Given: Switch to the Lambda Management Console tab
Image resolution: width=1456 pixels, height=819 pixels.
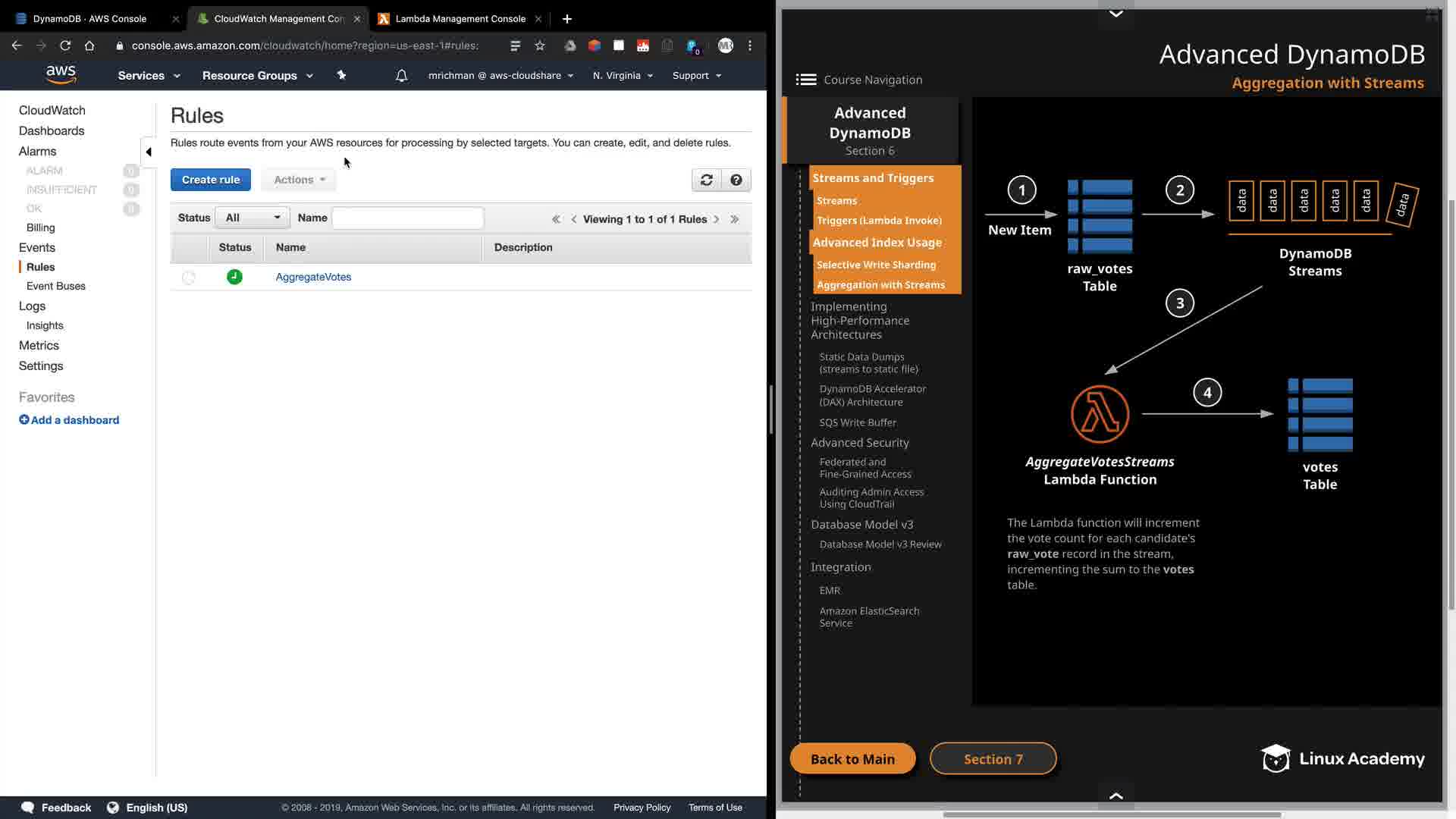Looking at the screenshot, I should pyautogui.click(x=460, y=18).
